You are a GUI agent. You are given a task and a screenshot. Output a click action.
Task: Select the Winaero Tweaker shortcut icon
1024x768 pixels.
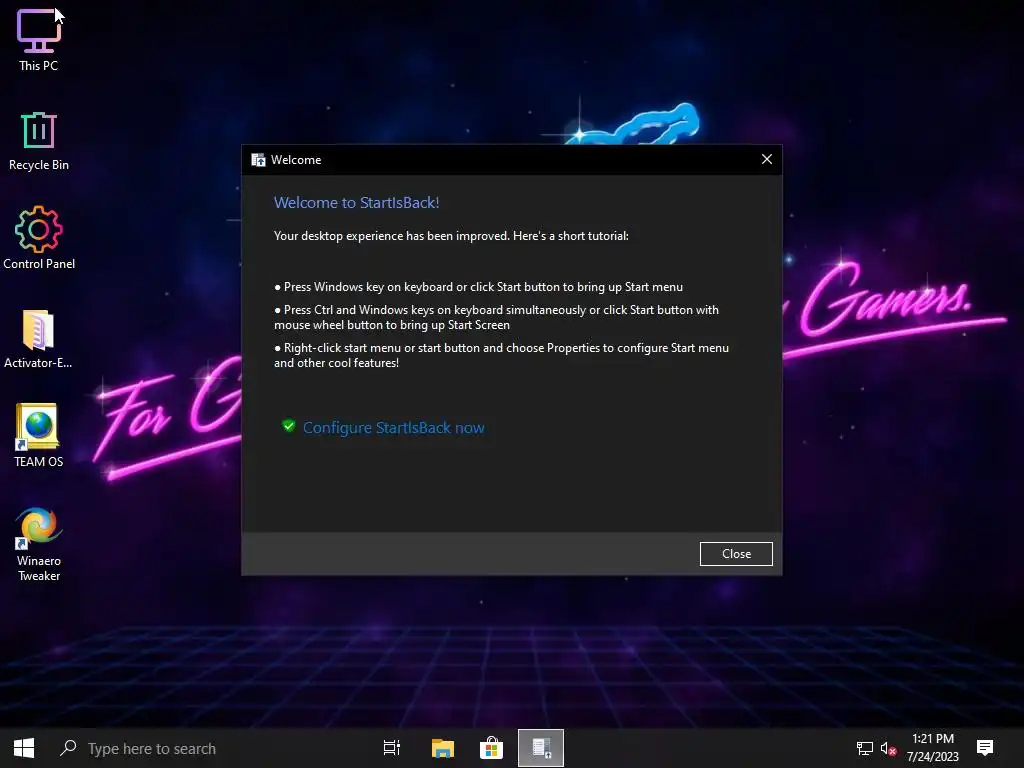pos(39,528)
